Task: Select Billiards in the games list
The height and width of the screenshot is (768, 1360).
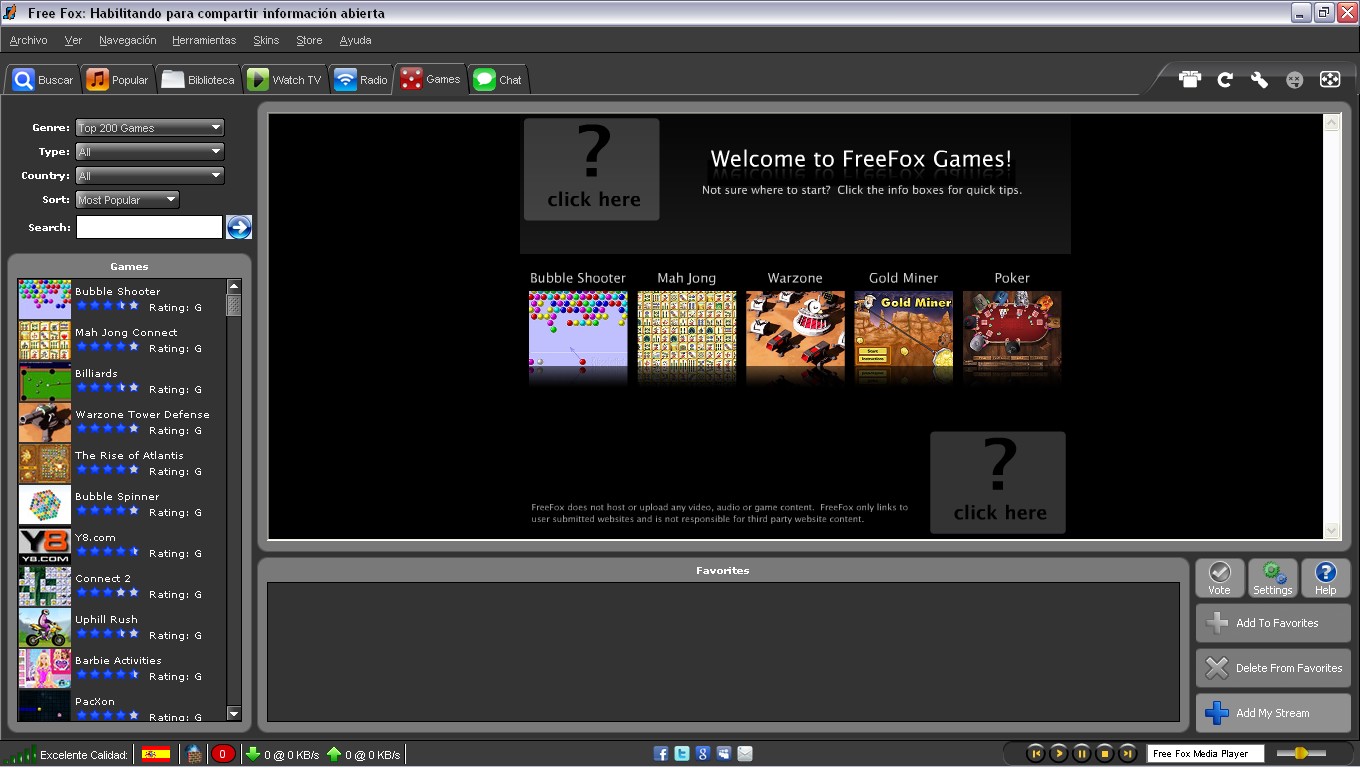Action: click(x=122, y=382)
